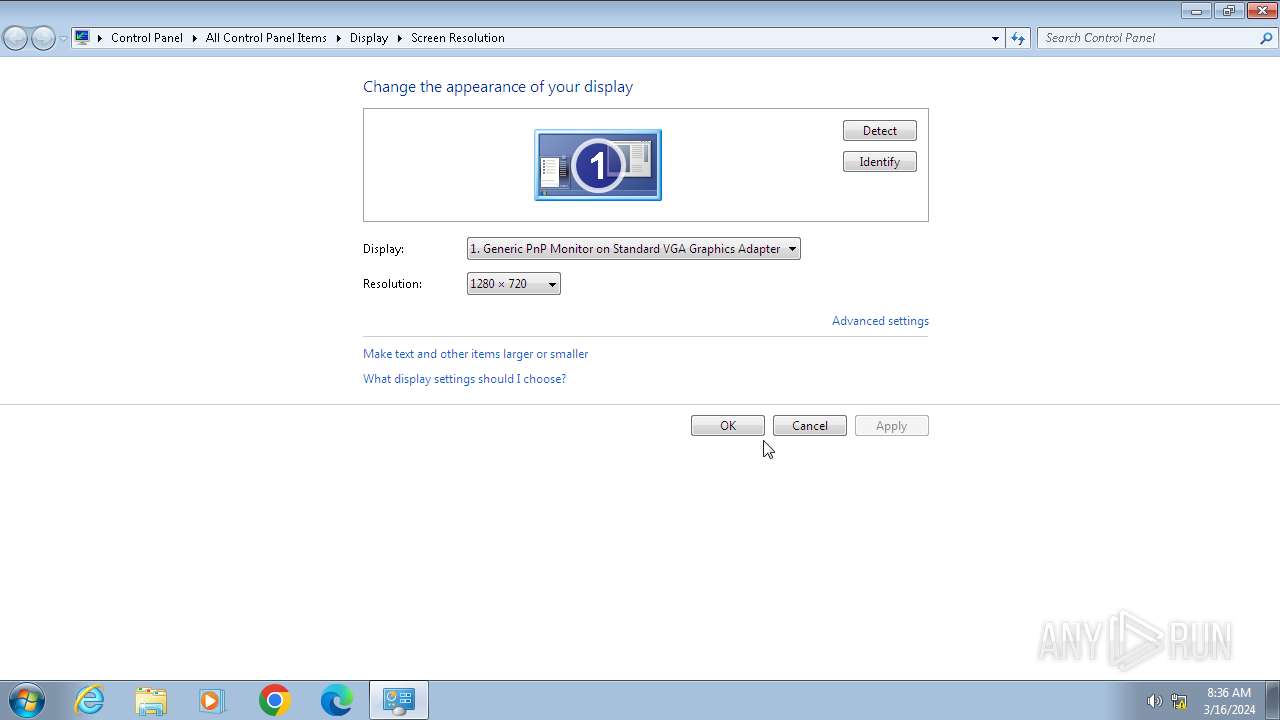Expand arrow after Display breadcrumb
The width and height of the screenshot is (1280, 720).
coord(399,38)
